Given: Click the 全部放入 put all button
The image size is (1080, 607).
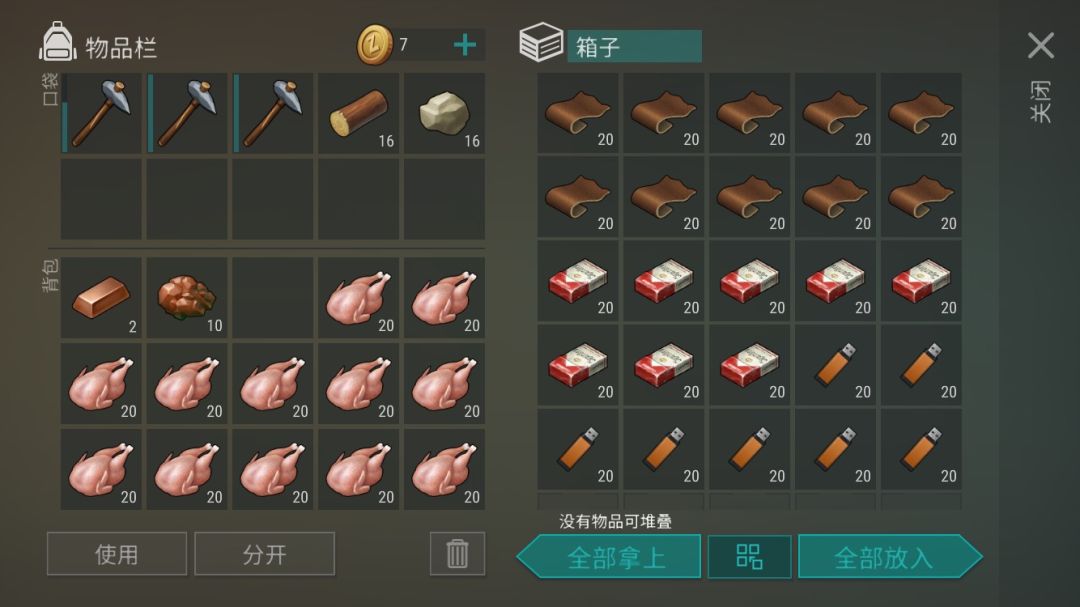Looking at the screenshot, I should coord(890,556).
